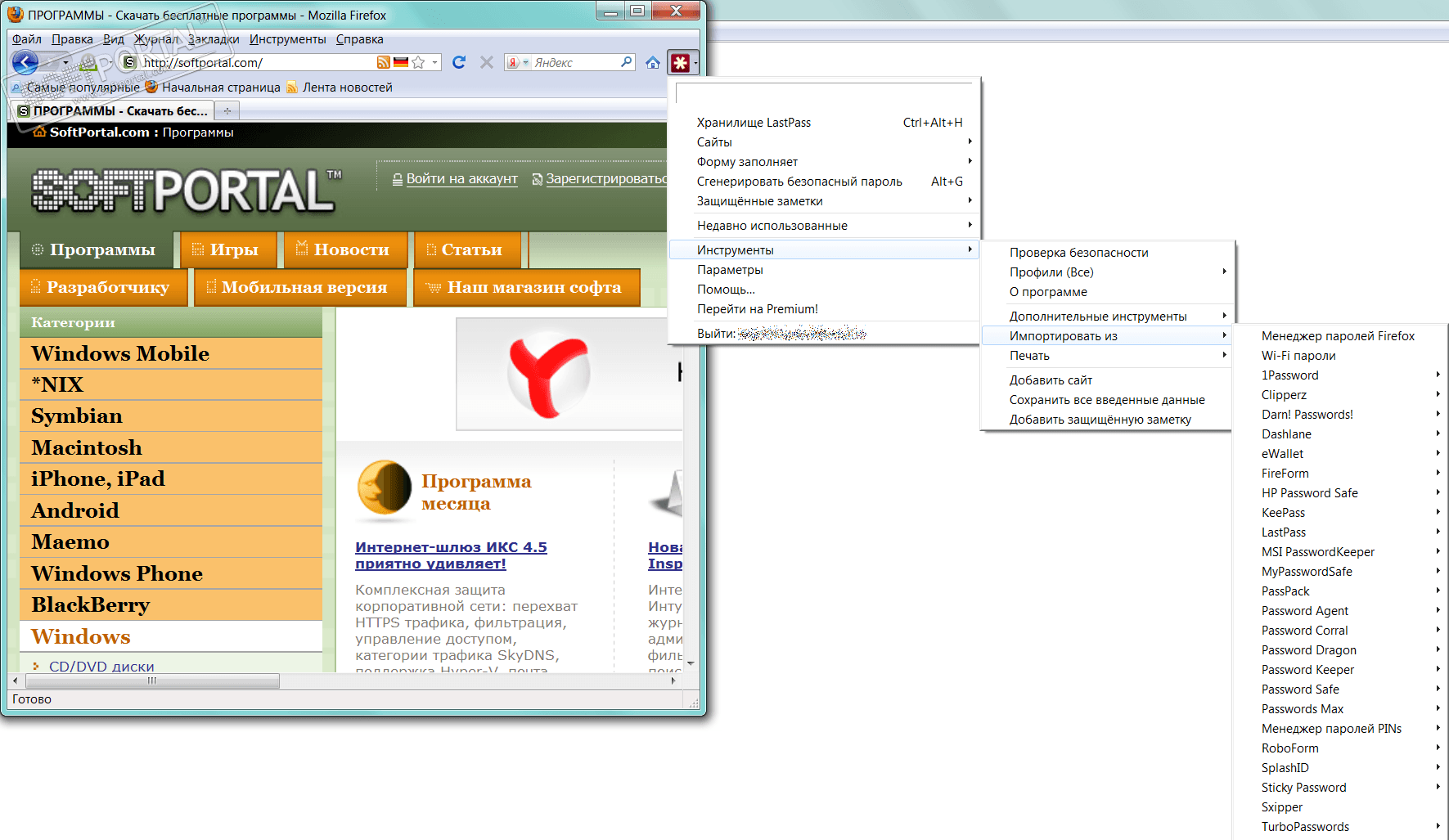Select Хранилище LastPass in the menu
The image size is (1449, 840).
(x=825, y=123)
